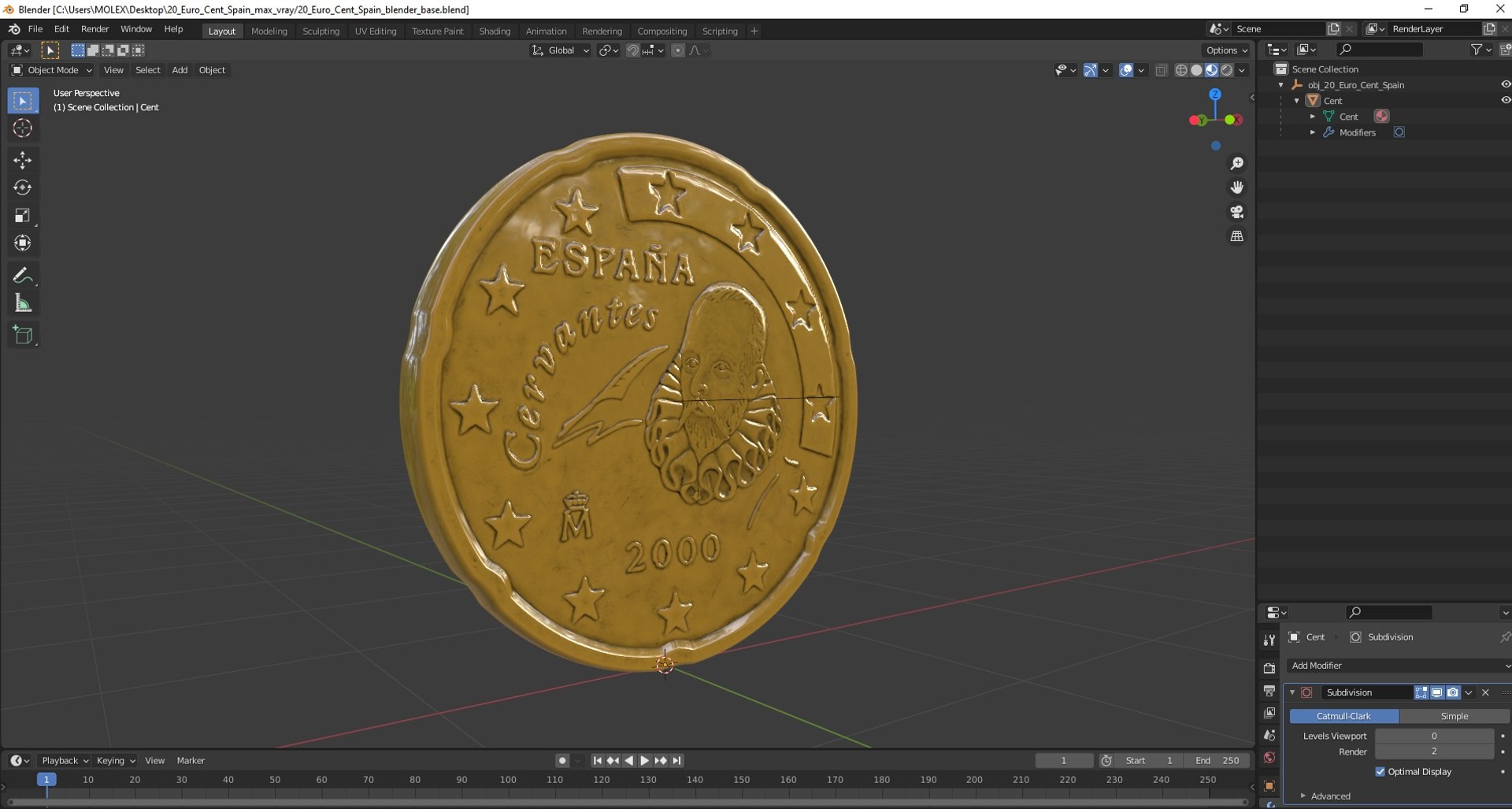Collapse the obj_20_Euro_Cent_Spain tree item

click(x=1280, y=85)
